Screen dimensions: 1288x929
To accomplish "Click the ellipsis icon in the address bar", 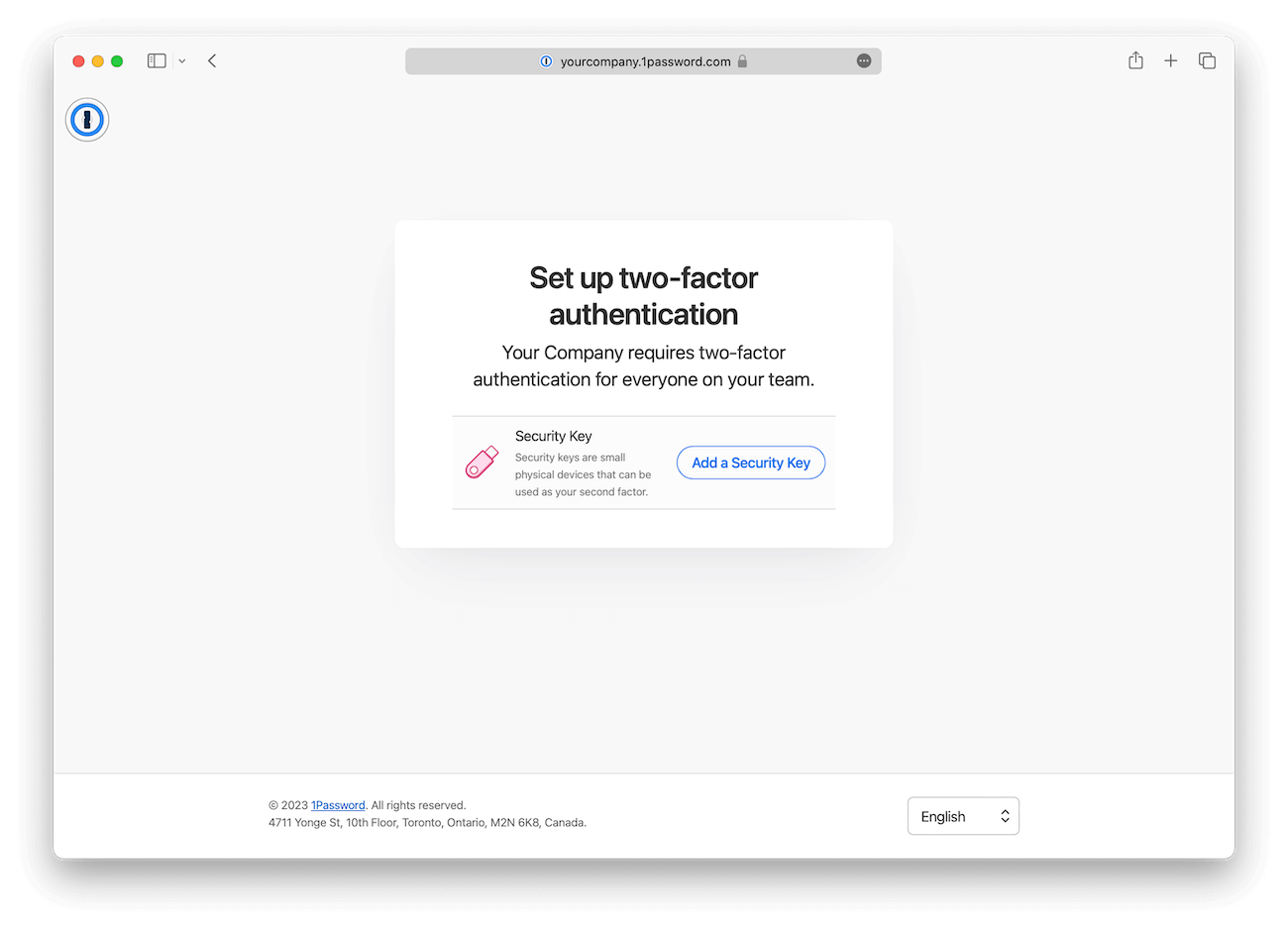I will pyautogui.click(x=863, y=60).
